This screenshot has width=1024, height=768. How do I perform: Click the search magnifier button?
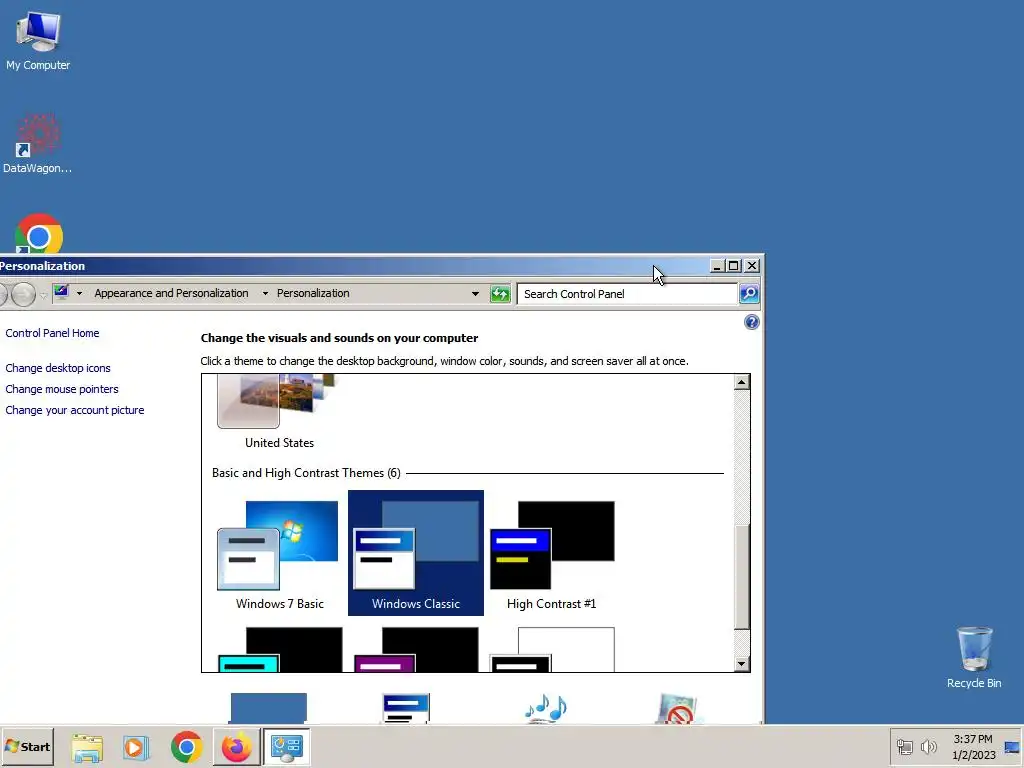coord(749,294)
